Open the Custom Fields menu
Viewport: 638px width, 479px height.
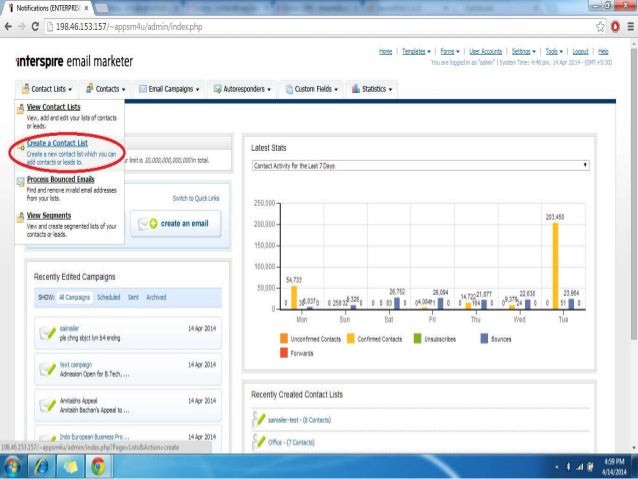coord(312,89)
